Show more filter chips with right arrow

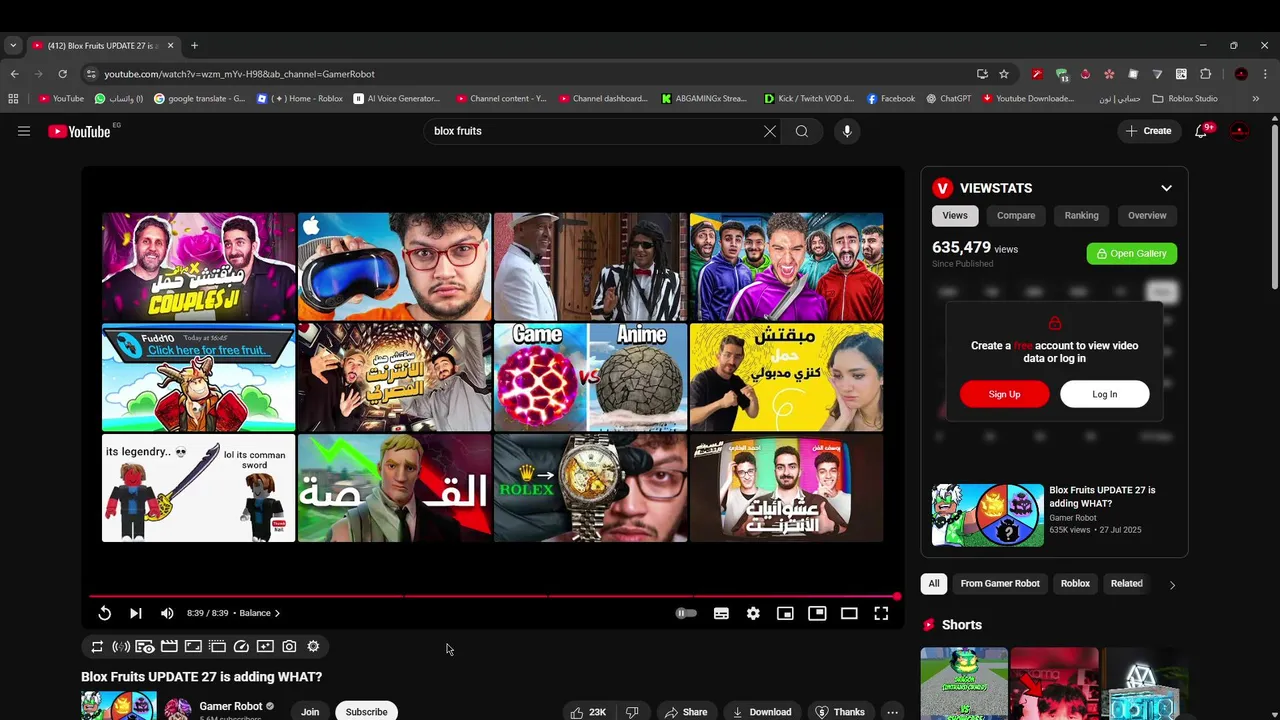click(1172, 584)
